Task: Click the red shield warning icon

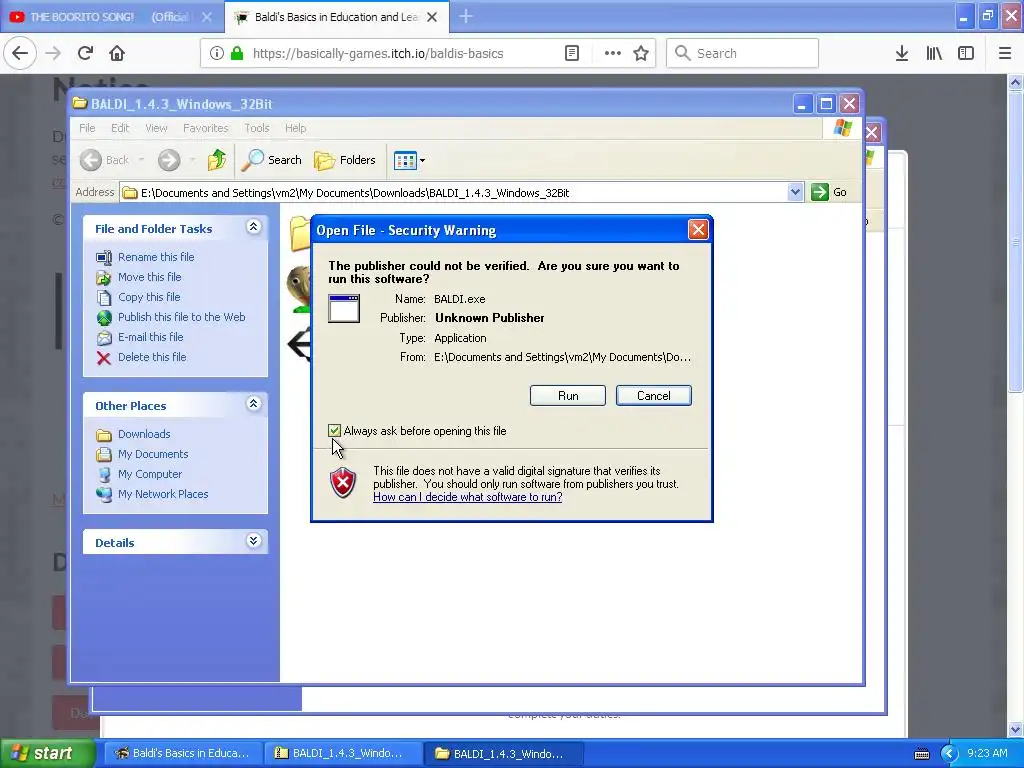Action: pos(343,483)
